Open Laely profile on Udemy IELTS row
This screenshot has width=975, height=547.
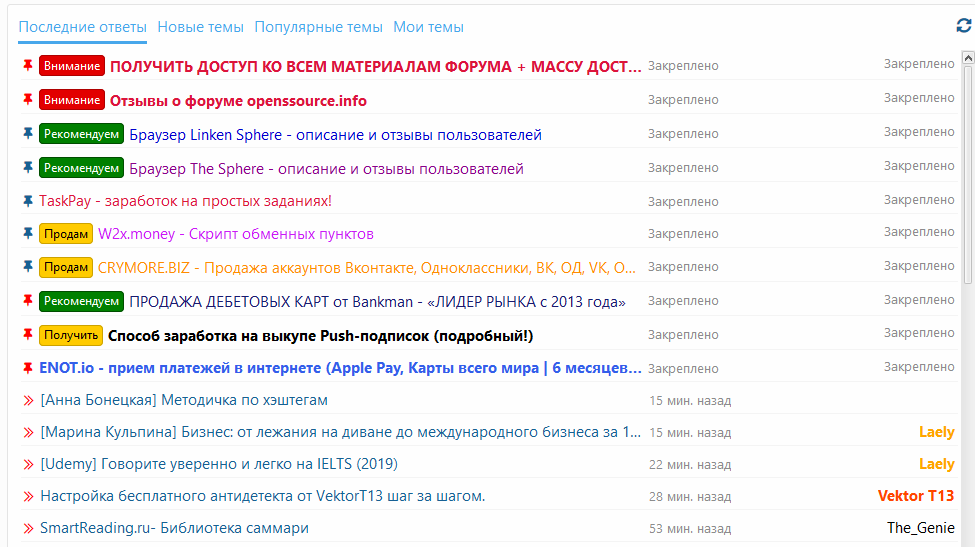(x=936, y=464)
